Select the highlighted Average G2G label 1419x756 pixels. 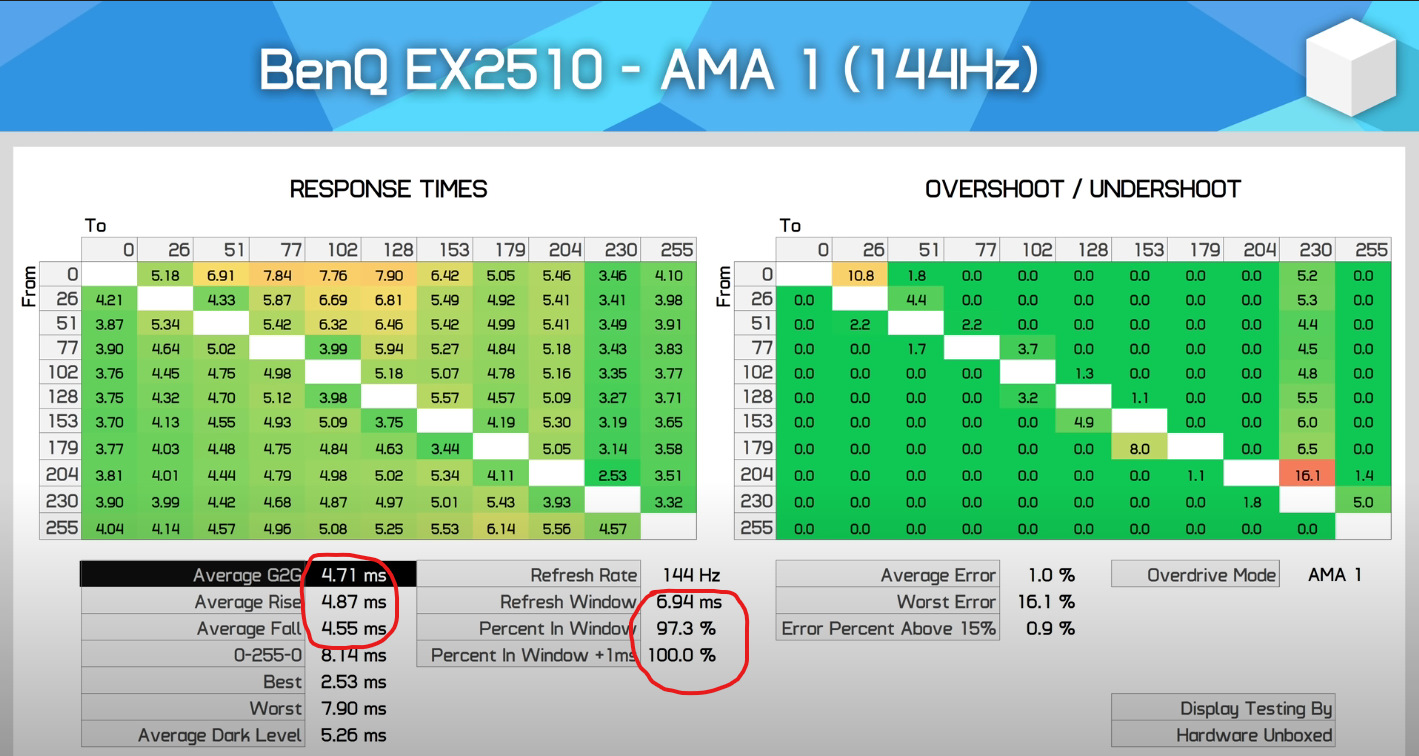246,575
